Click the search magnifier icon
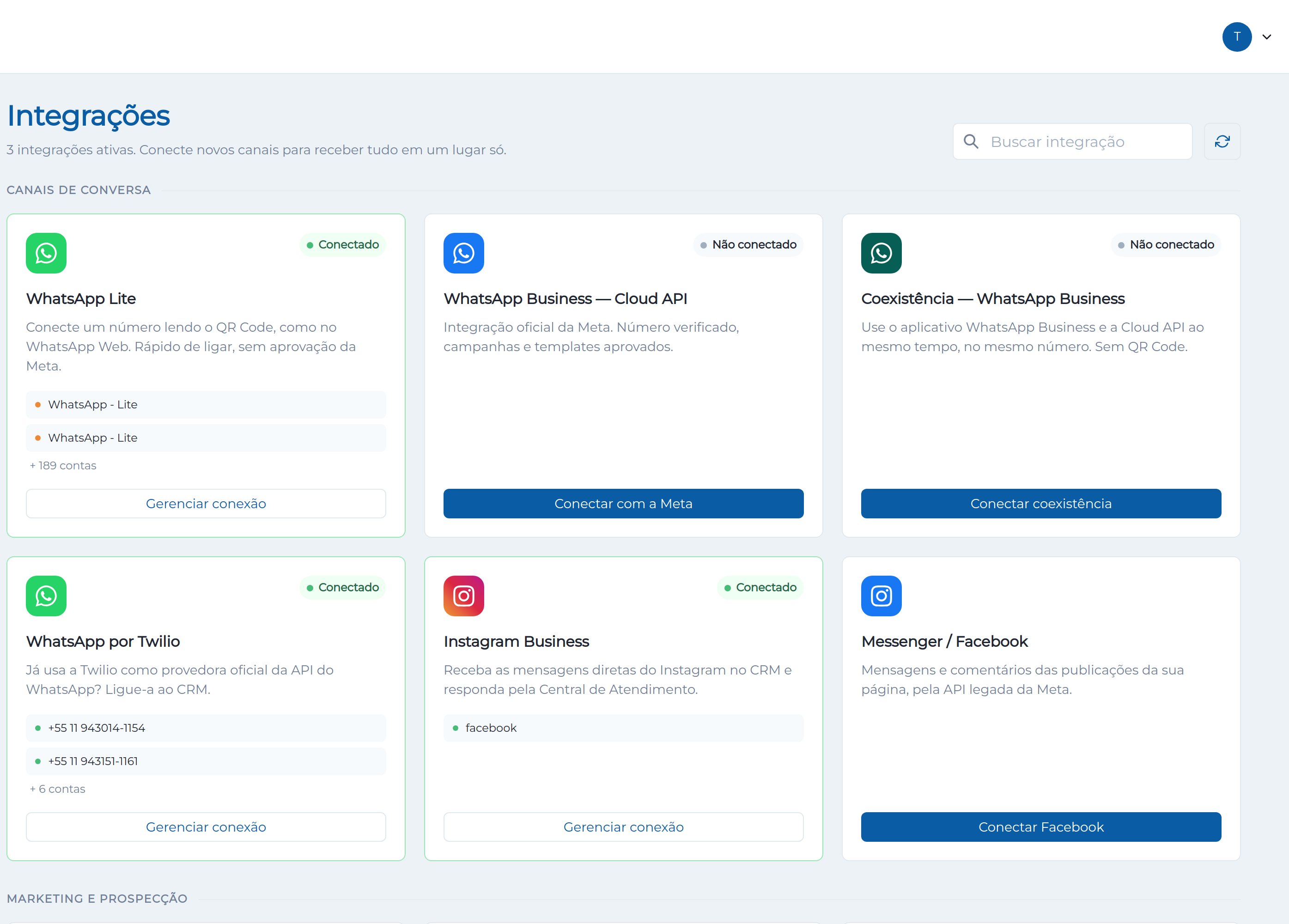The width and height of the screenshot is (1289, 924). pos(971,141)
